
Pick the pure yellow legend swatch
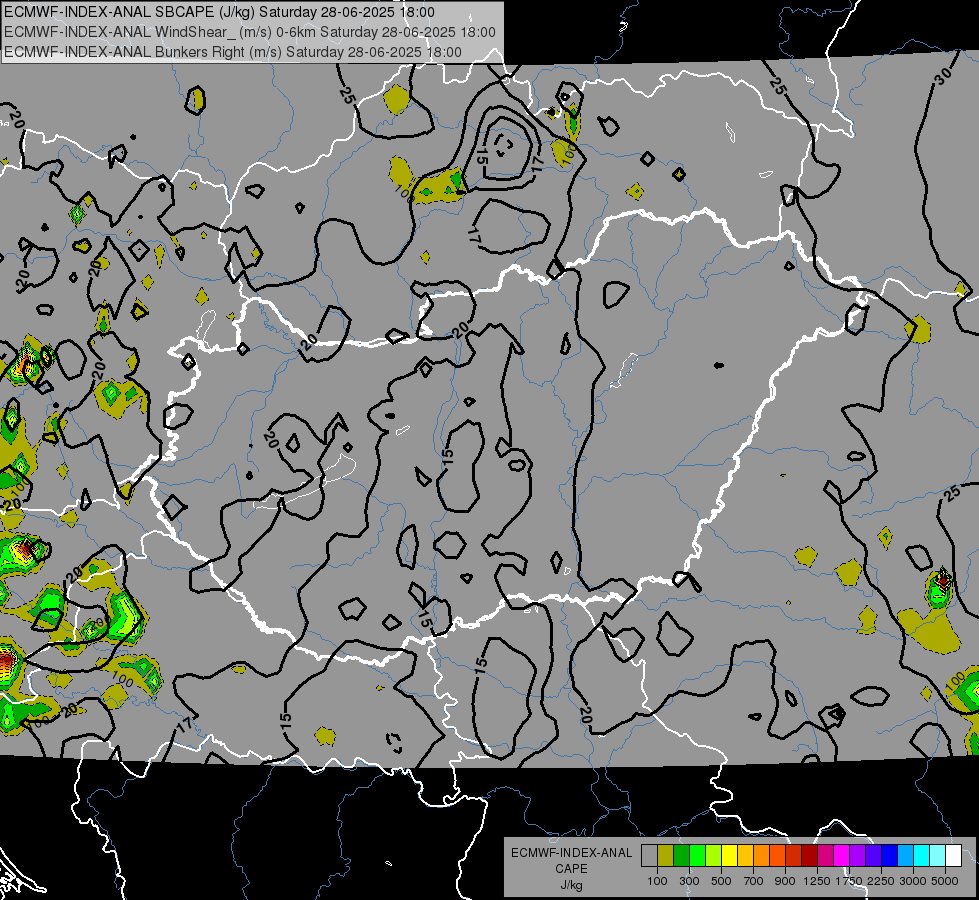coord(729,855)
